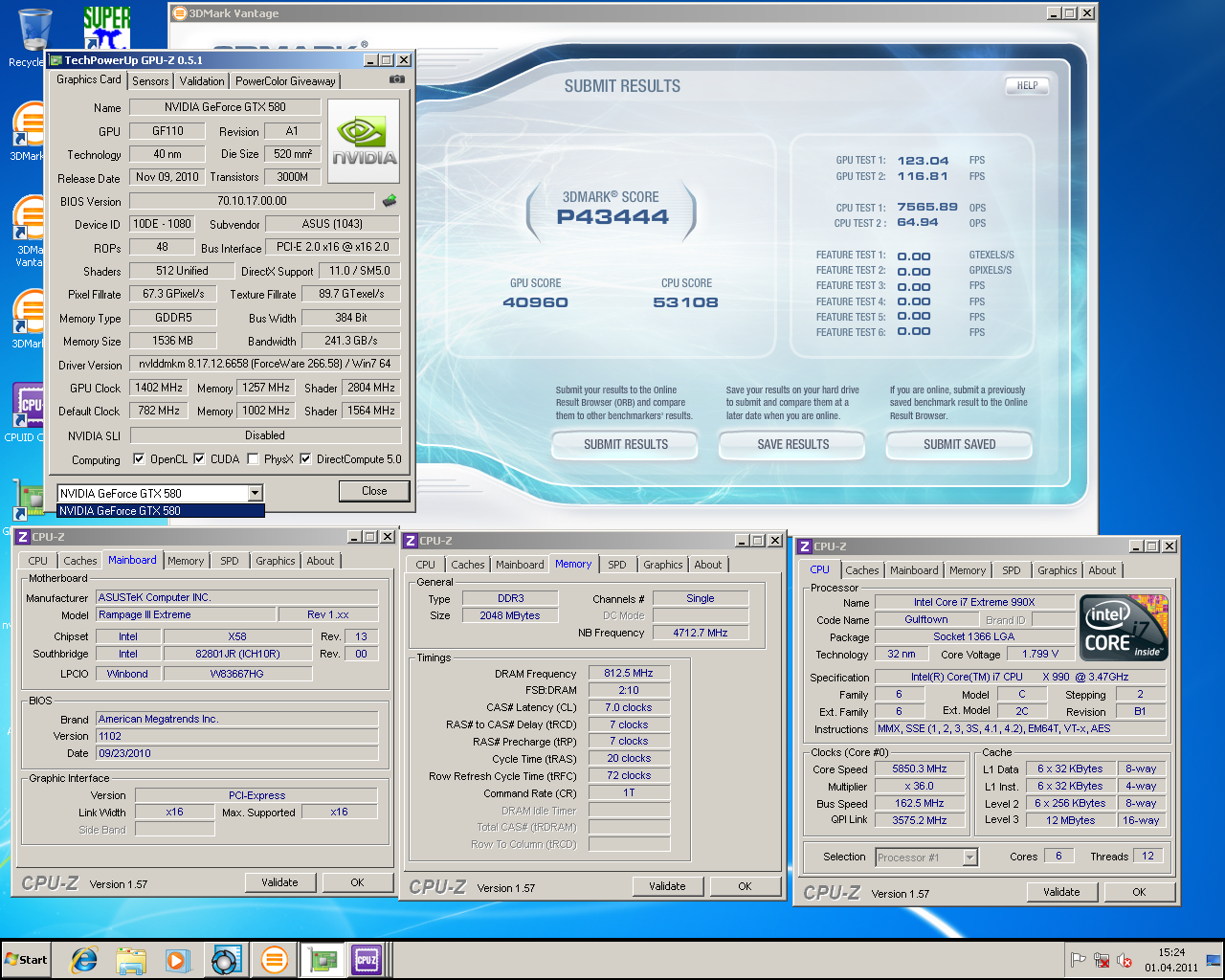Click the GPU-Z screenshot camera icon
Screen dimensions: 1225x980
397,79
